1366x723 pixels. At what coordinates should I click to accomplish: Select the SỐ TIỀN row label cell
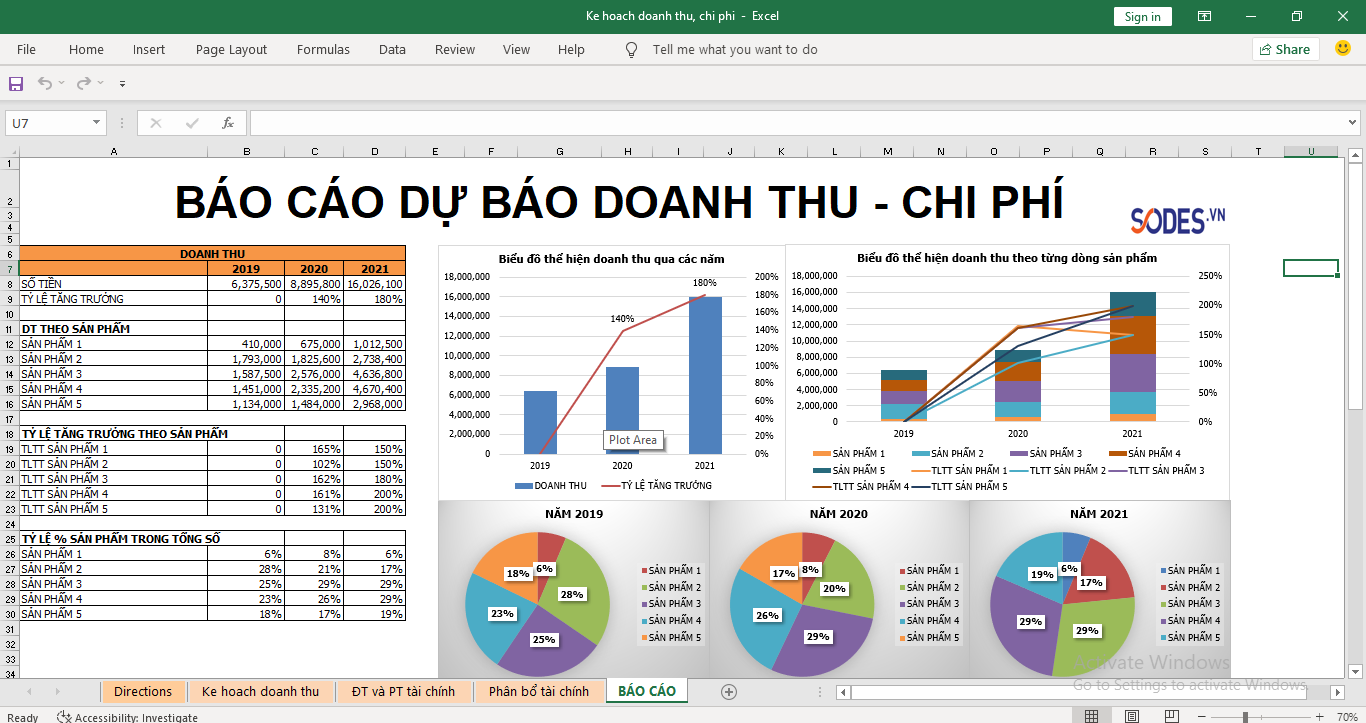click(x=114, y=284)
